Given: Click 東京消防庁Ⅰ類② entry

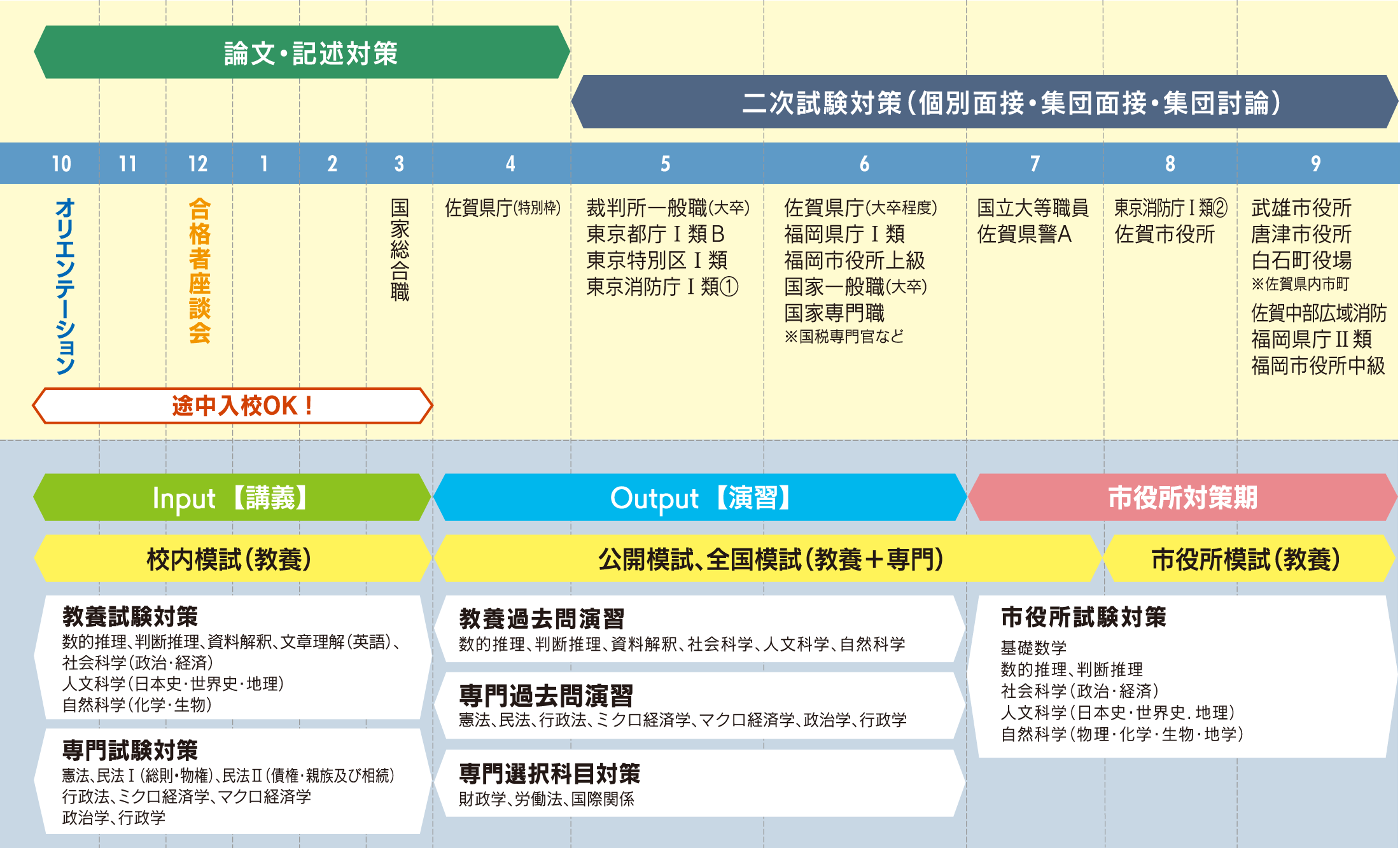Looking at the screenshot, I should [x=1170, y=207].
